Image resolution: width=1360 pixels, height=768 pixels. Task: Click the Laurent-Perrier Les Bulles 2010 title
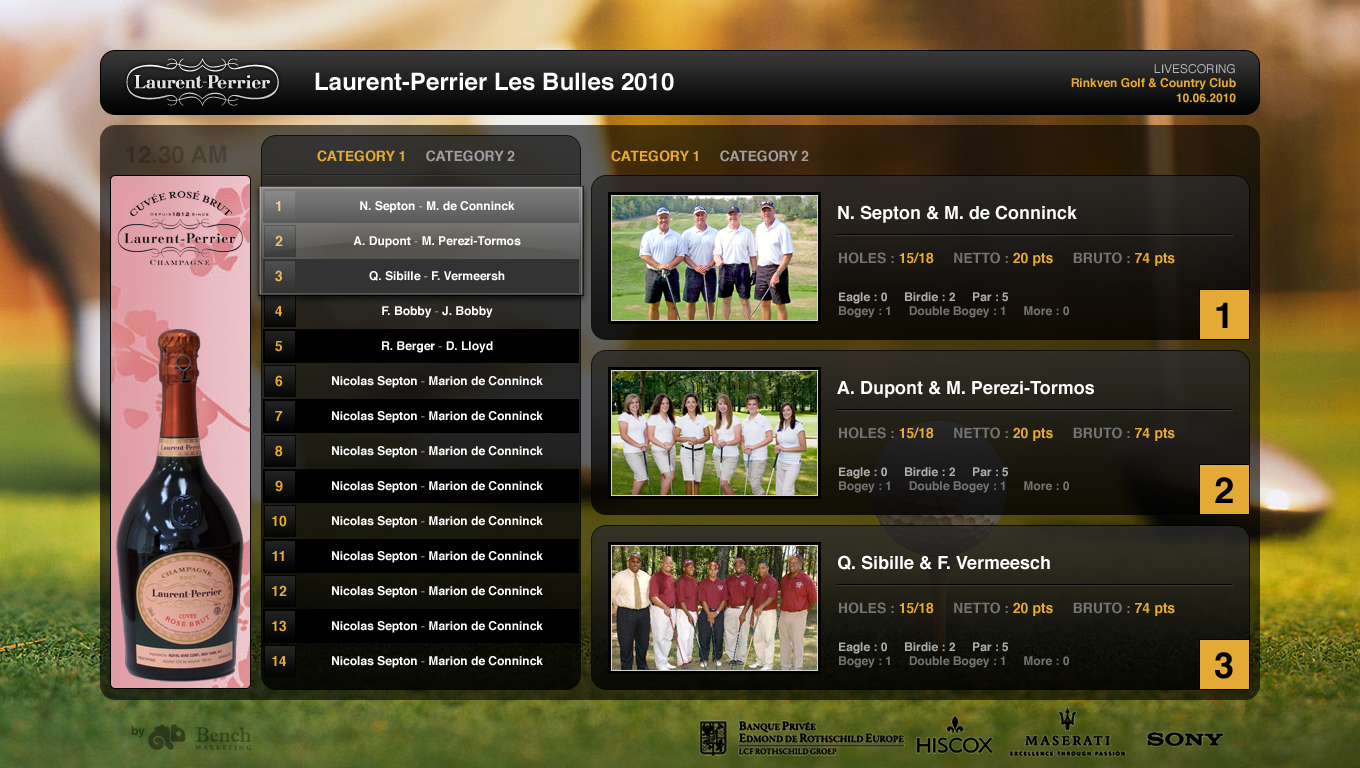point(494,82)
